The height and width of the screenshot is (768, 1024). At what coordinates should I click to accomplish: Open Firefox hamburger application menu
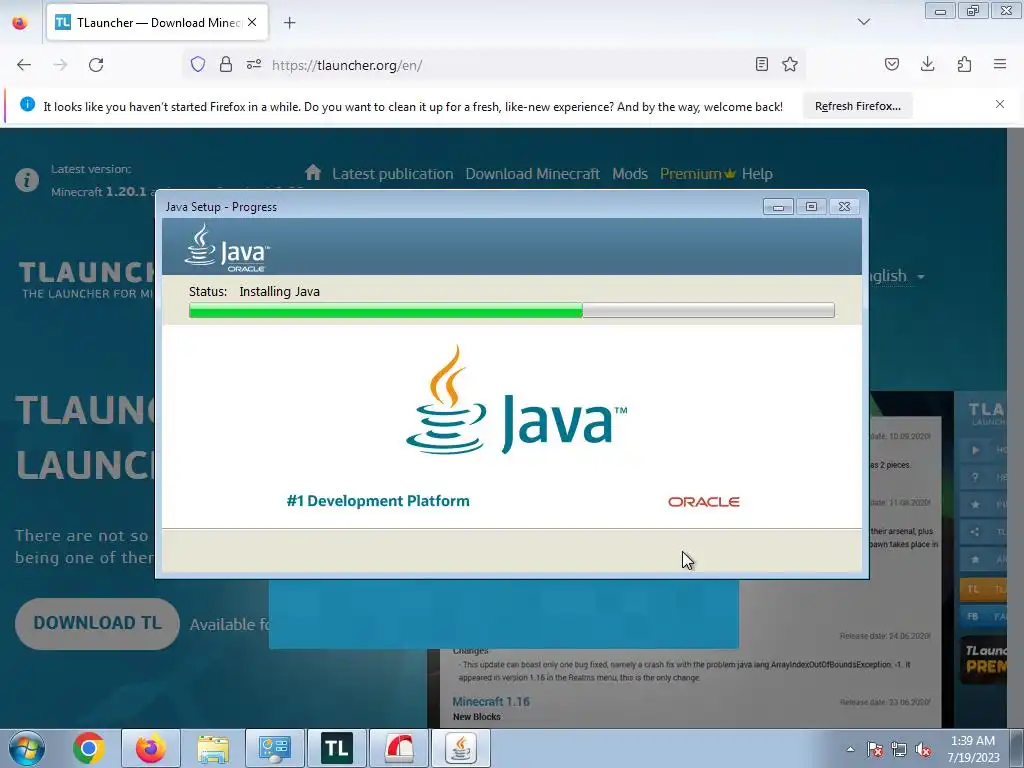[x=1000, y=64]
